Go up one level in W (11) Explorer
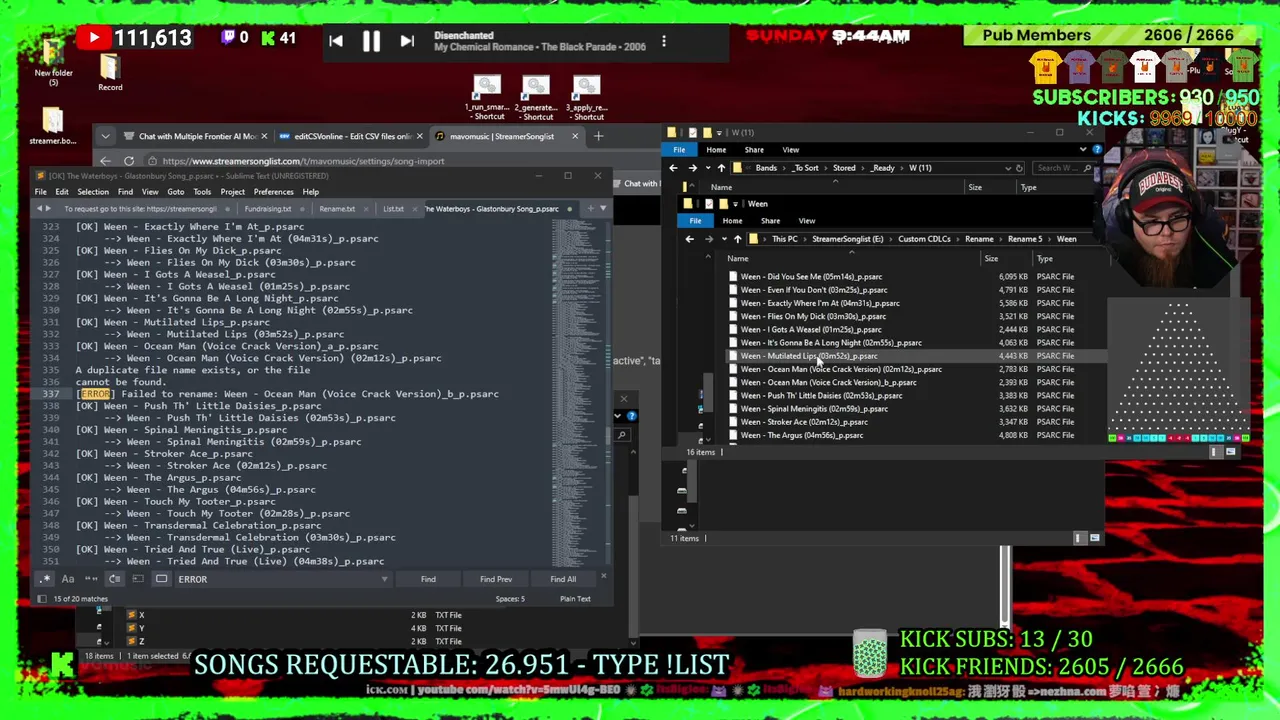This screenshot has height=720, width=1280. tap(721, 168)
